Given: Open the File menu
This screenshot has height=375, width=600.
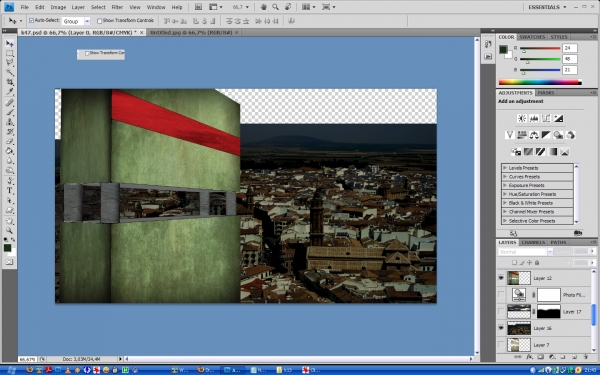Looking at the screenshot, I should tap(24, 7).
